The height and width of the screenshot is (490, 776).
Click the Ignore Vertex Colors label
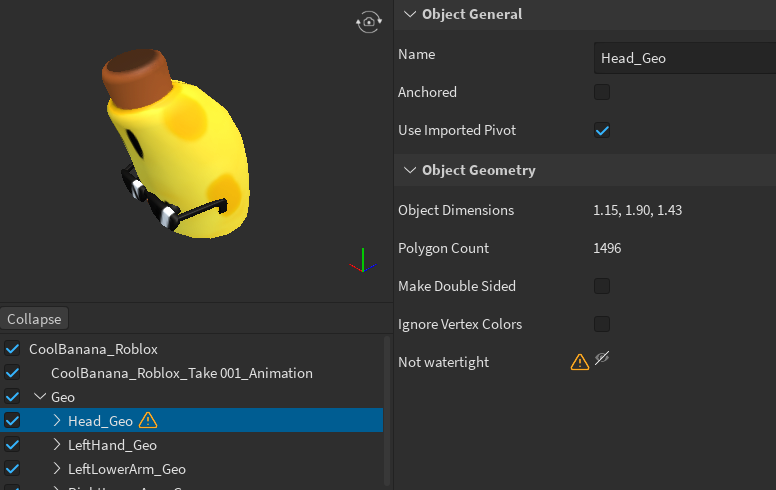(x=460, y=324)
